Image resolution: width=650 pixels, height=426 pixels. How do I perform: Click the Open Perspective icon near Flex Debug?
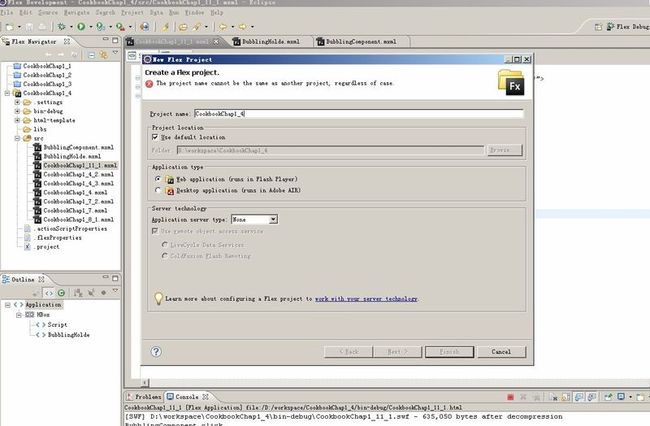click(x=598, y=27)
